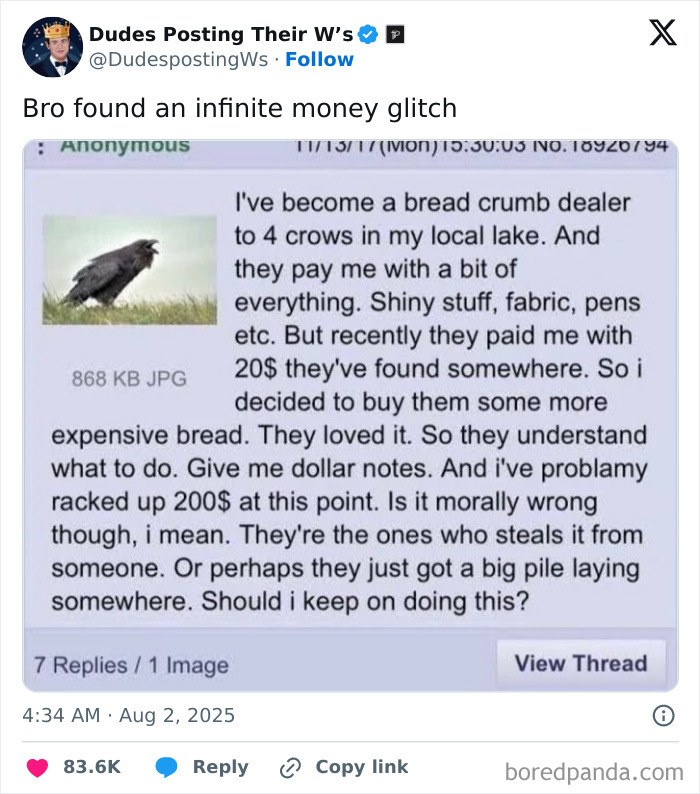Click the 868 KB JPG file label
This screenshot has width=700, height=794.
tap(129, 378)
